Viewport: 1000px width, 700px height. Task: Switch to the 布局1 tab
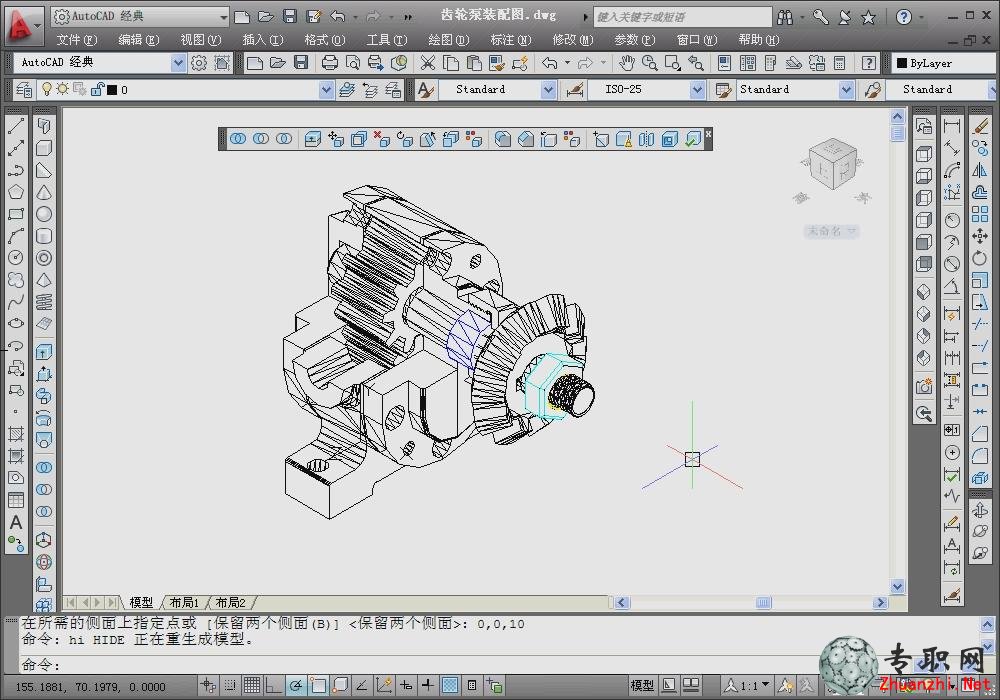pyautogui.click(x=185, y=602)
